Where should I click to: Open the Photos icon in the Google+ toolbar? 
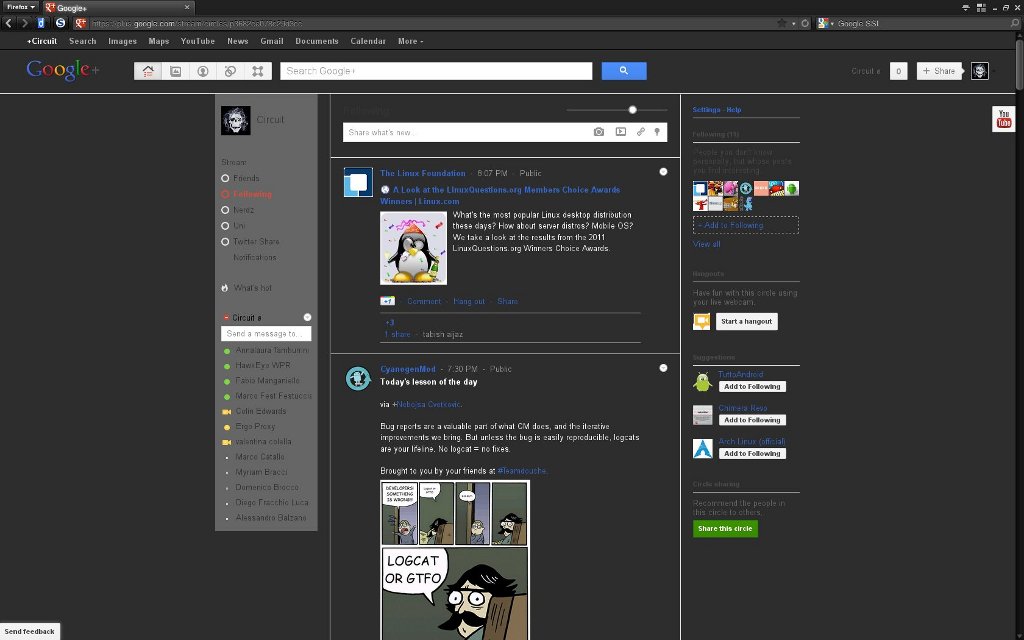[x=175, y=71]
